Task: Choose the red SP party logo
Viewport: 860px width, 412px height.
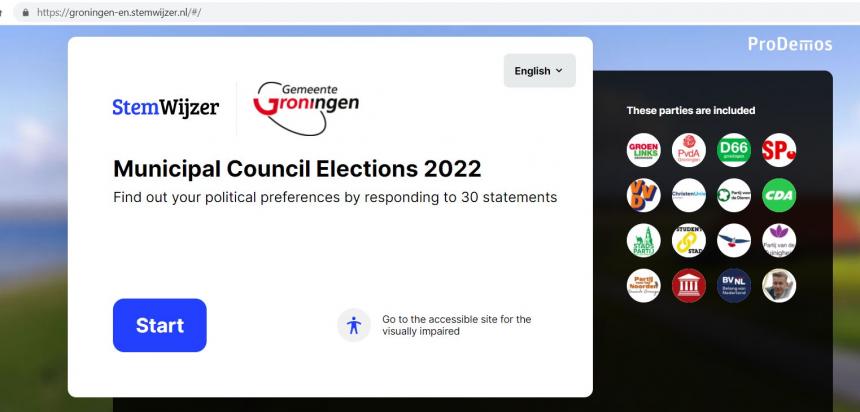Action: 779,150
